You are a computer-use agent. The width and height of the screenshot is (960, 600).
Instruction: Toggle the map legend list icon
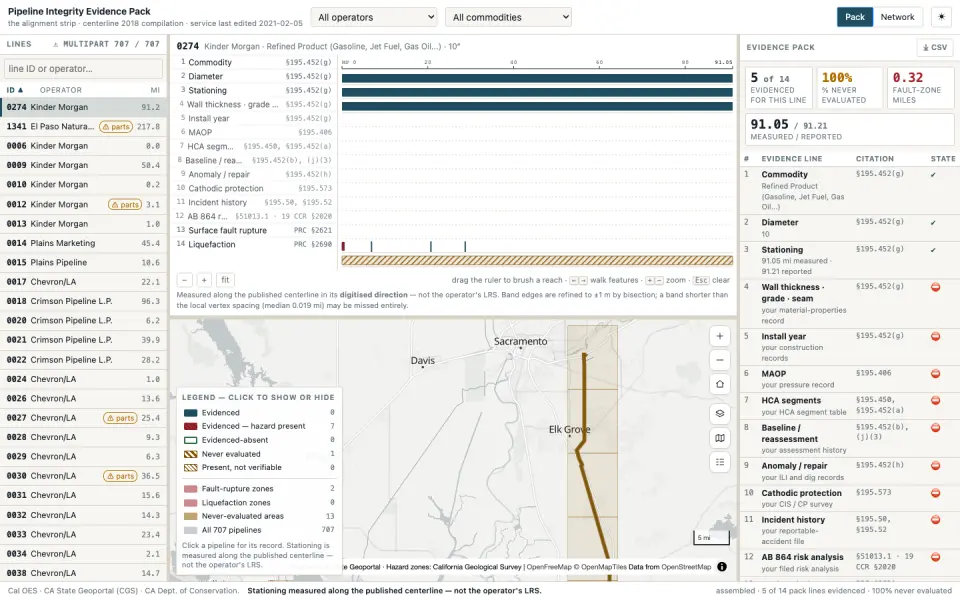coord(720,462)
